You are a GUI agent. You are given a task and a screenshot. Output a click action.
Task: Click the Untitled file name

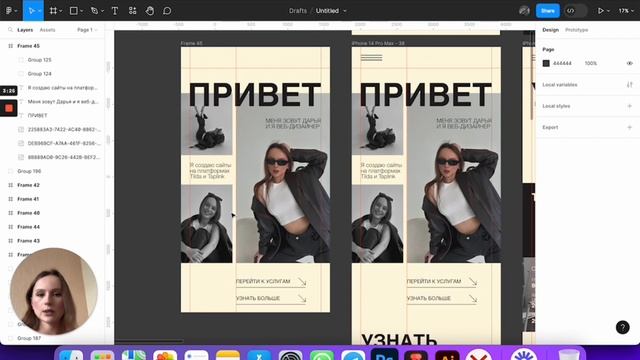[x=327, y=11]
